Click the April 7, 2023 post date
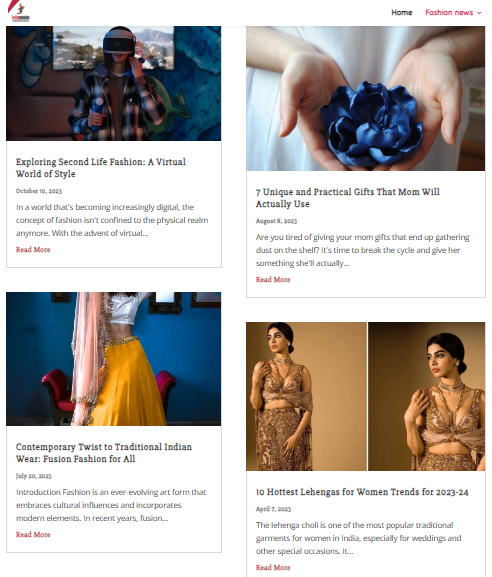This screenshot has height=577, width=492. click(273, 509)
